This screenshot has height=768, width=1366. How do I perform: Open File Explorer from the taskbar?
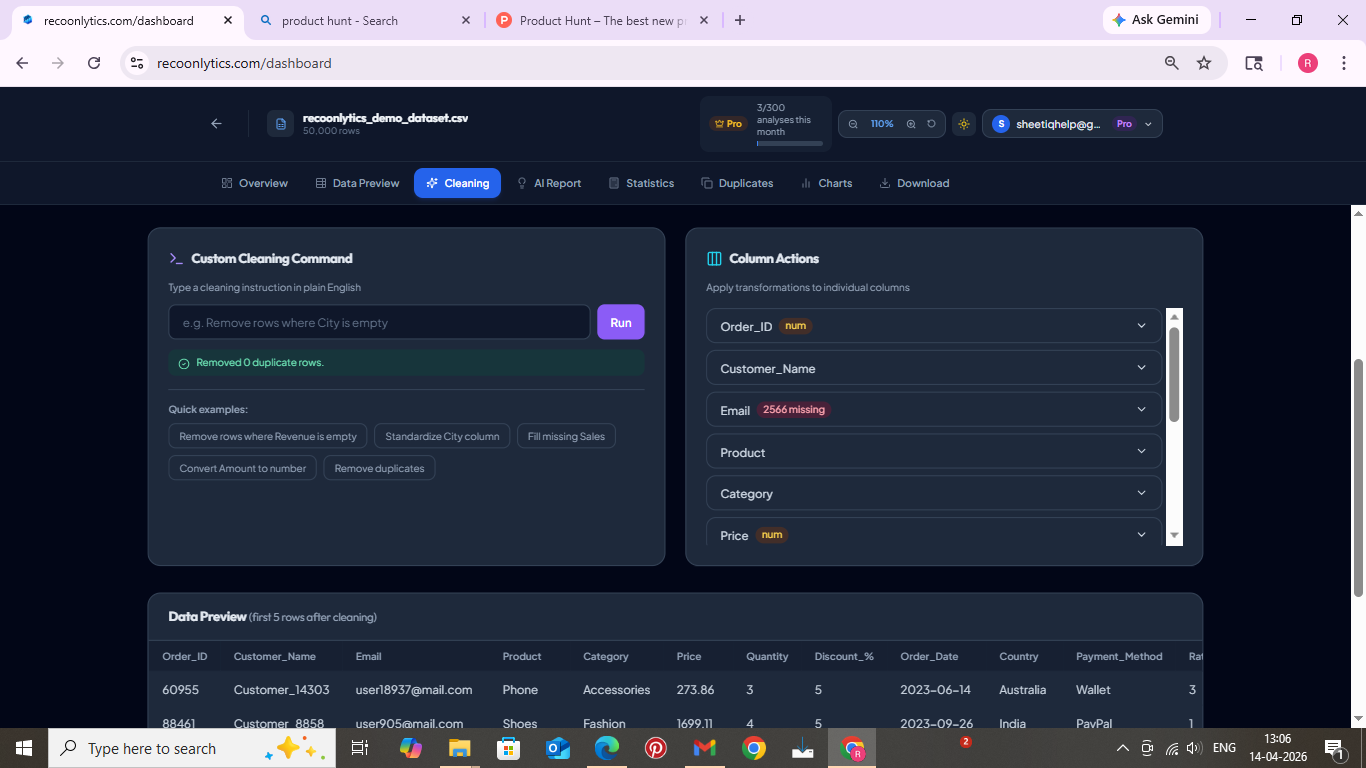pyautogui.click(x=459, y=748)
